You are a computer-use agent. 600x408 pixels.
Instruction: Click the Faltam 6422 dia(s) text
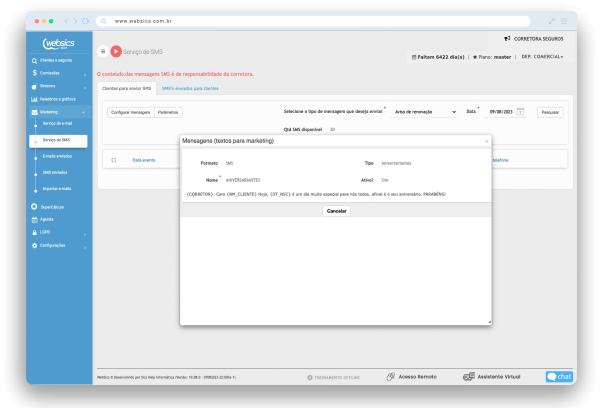pyautogui.click(x=438, y=57)
